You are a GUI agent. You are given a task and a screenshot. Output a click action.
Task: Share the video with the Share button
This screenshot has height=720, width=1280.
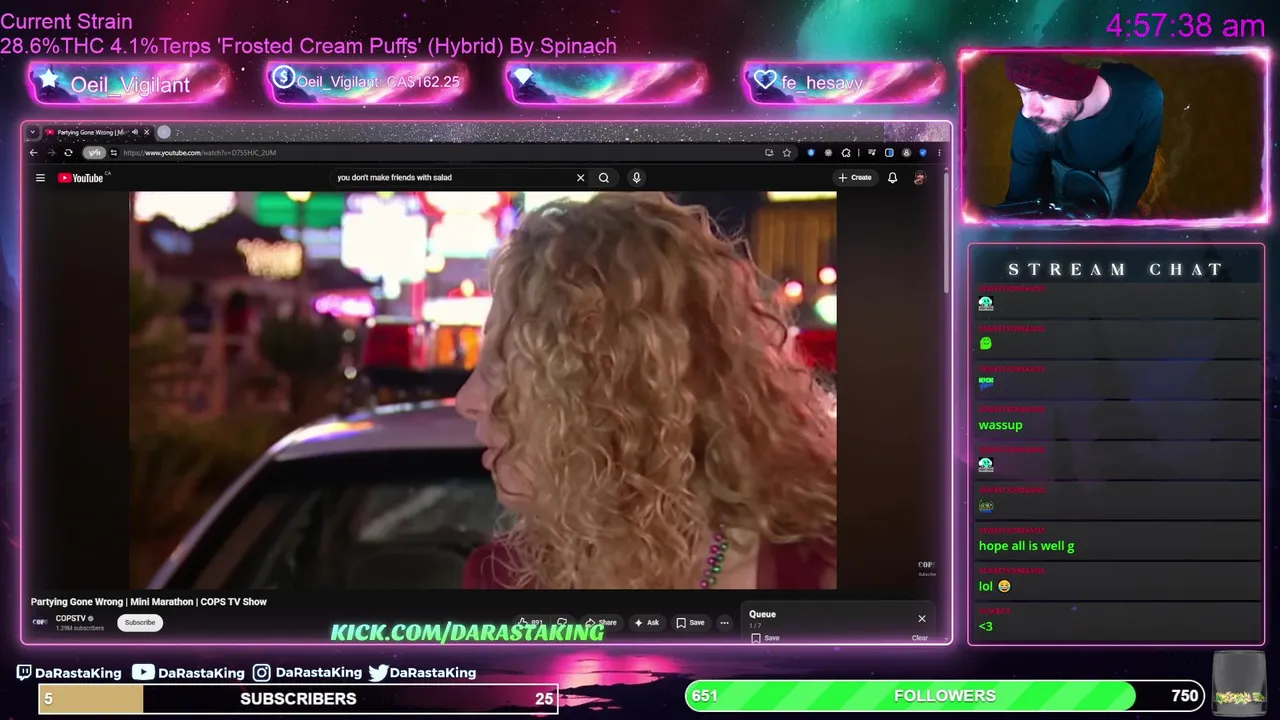601,622
